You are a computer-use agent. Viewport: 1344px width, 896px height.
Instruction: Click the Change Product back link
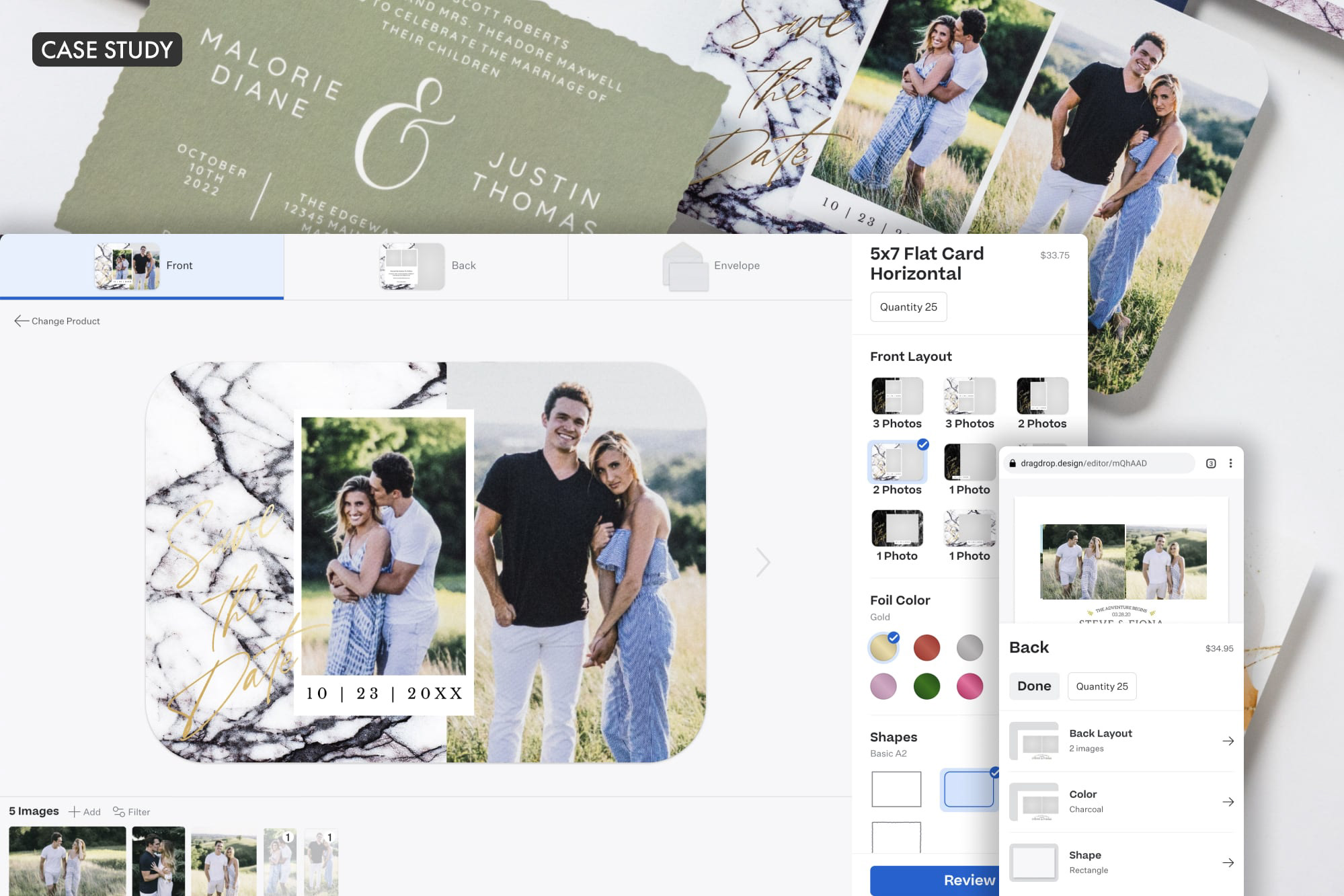[x=57, y=321]
